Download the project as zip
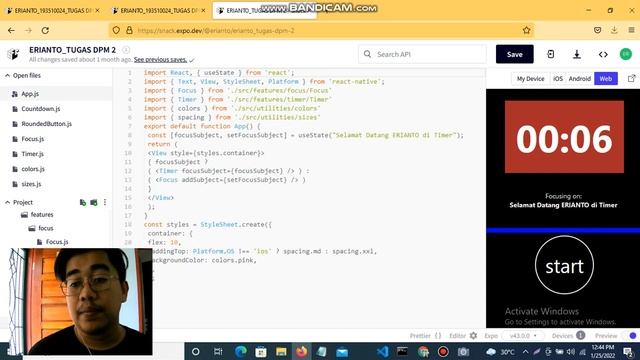Image resolution: width=640 pixels, height=360 pixels. (x=577, y=54)
